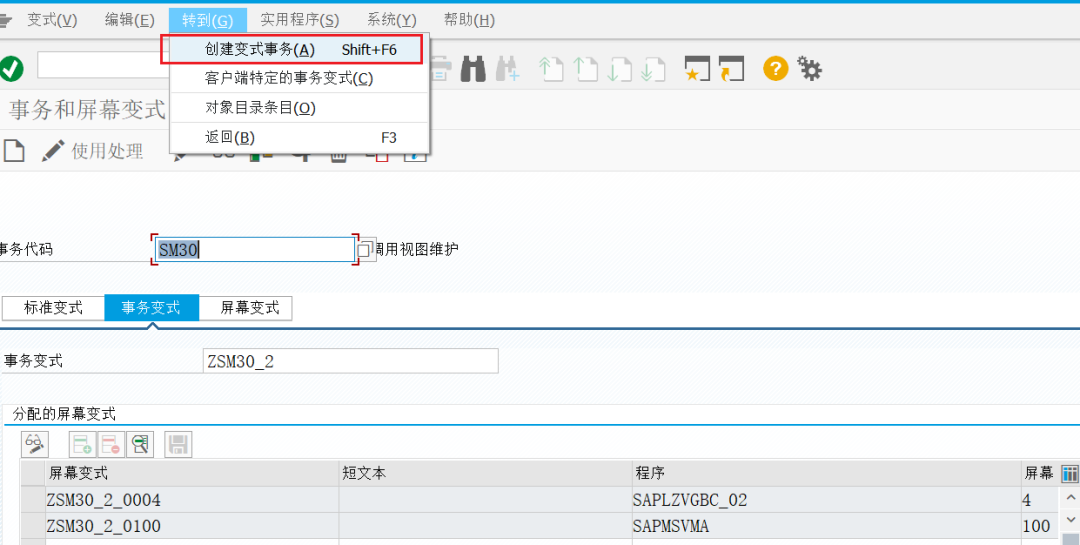The image size is (1080, 545).
Task: Click the Create blank page icon
Action: click(14, 150)
